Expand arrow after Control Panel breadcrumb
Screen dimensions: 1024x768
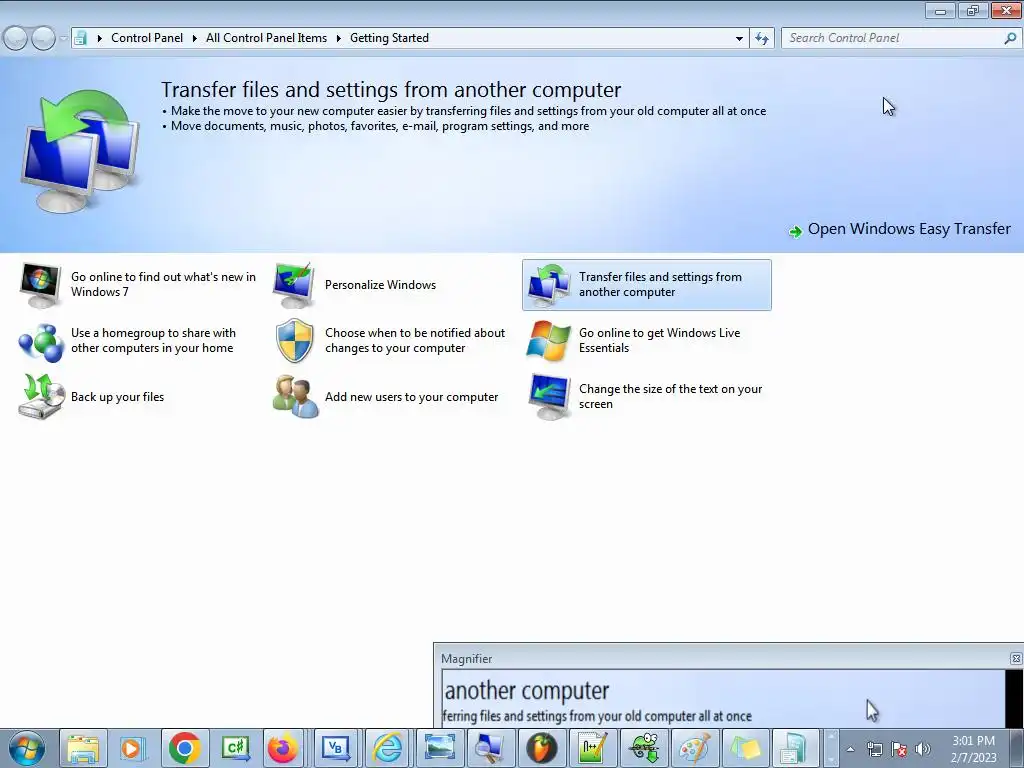pos(195,38)
